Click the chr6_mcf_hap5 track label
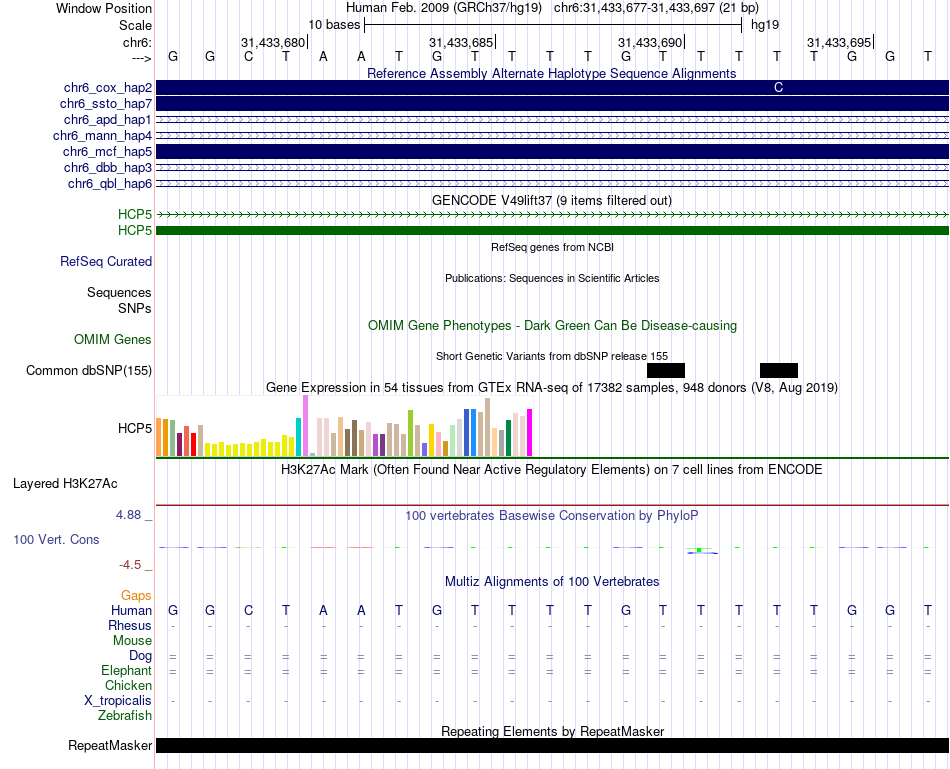Viewport: 950px width, 769px height. (107, 151)
